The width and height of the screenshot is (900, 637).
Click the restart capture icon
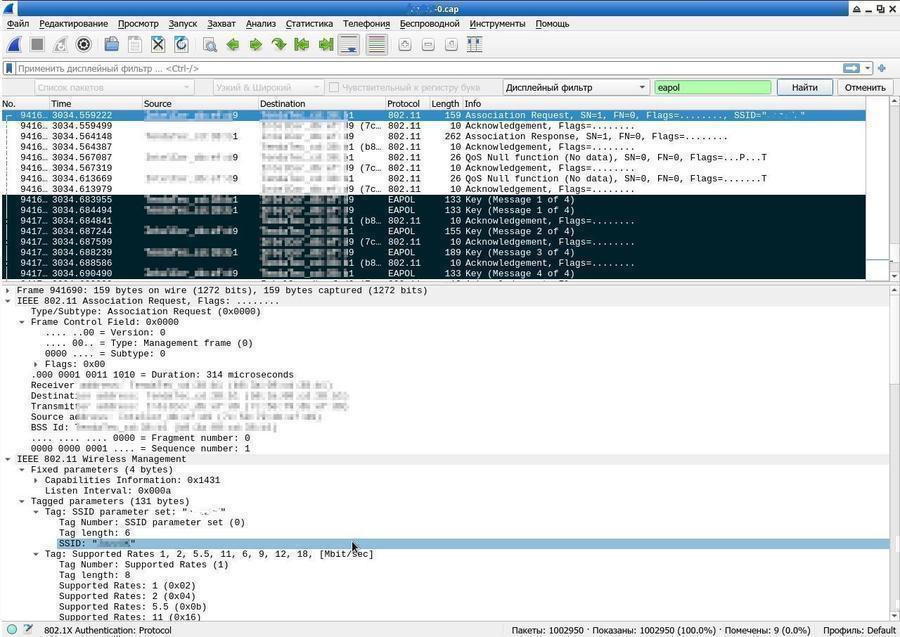(60, 45)
